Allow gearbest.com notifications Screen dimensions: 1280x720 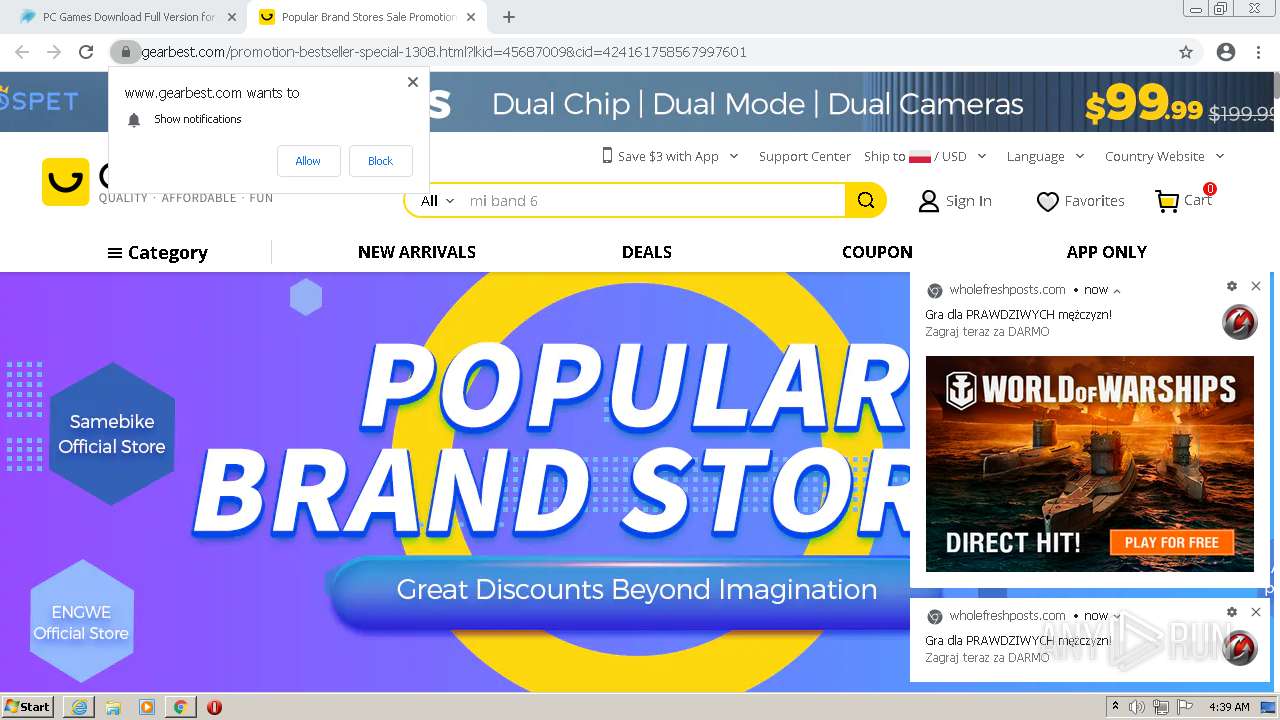coord(308,161)
